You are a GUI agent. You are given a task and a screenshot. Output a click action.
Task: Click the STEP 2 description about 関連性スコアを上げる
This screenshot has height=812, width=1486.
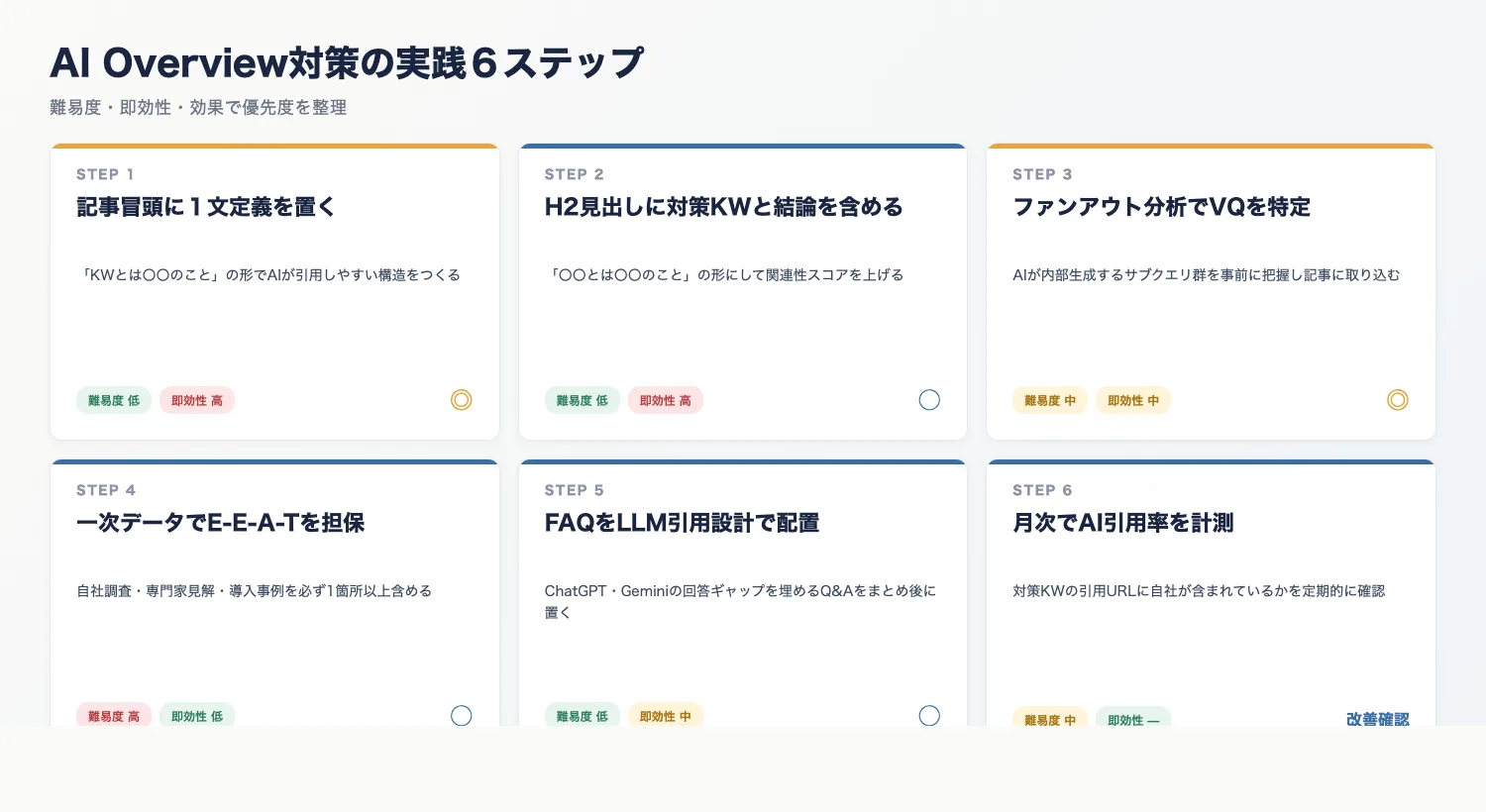[x=724, y=275]
